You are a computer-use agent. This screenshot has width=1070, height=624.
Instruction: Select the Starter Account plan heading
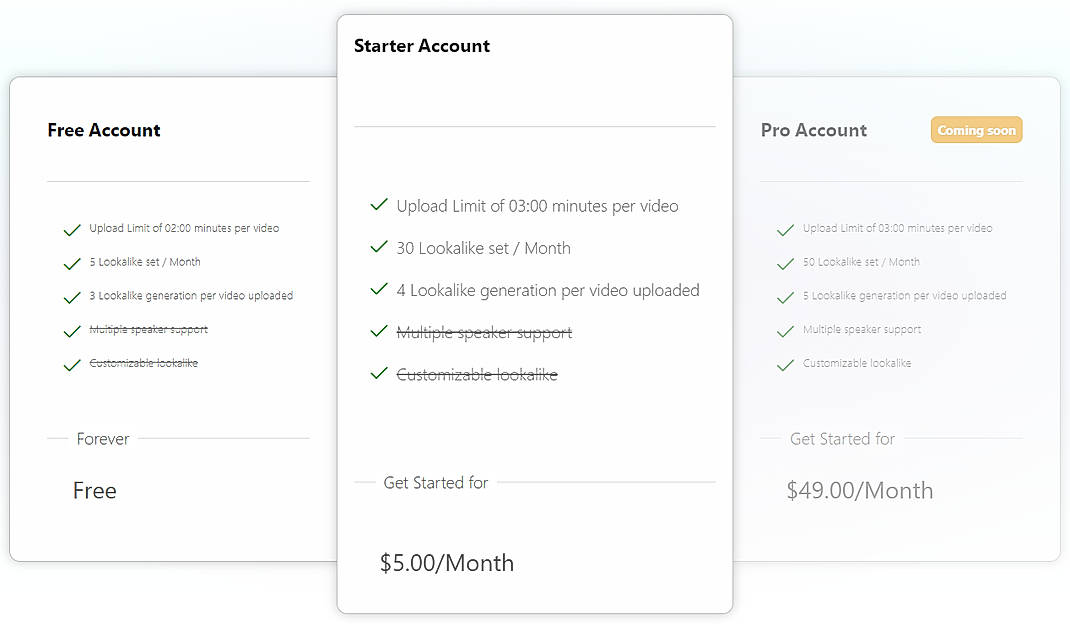point(421,46)
